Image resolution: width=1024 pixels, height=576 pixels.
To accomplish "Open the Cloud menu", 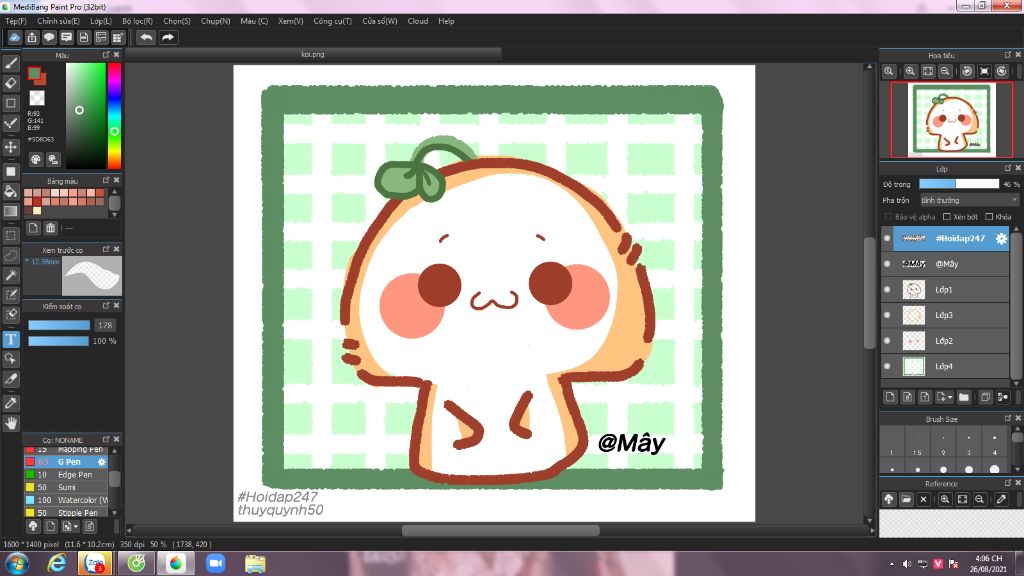I will [418, 21].
